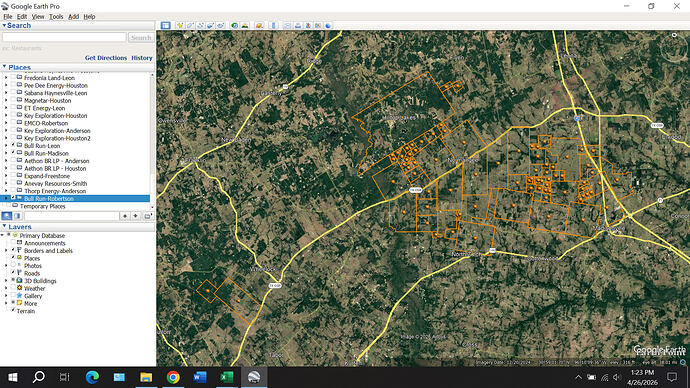
Task: Open the Edit menu
Action: click(x=22, y=16)
